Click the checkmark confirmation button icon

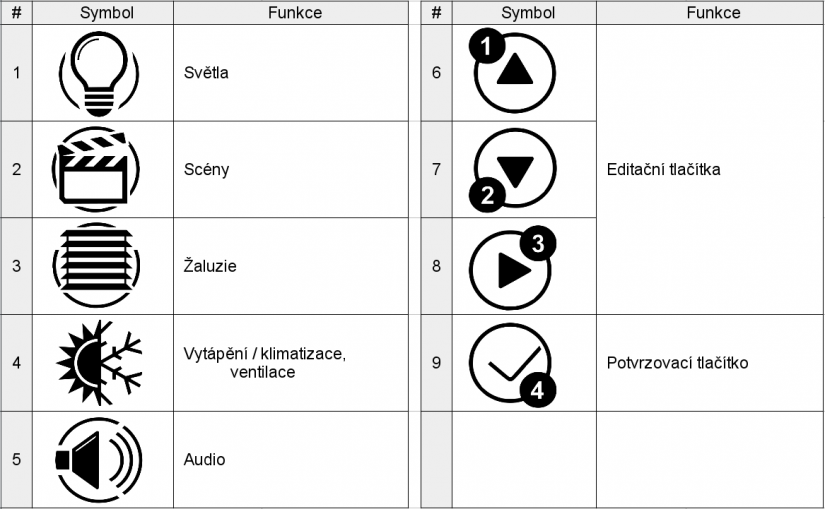pos(509,360)
